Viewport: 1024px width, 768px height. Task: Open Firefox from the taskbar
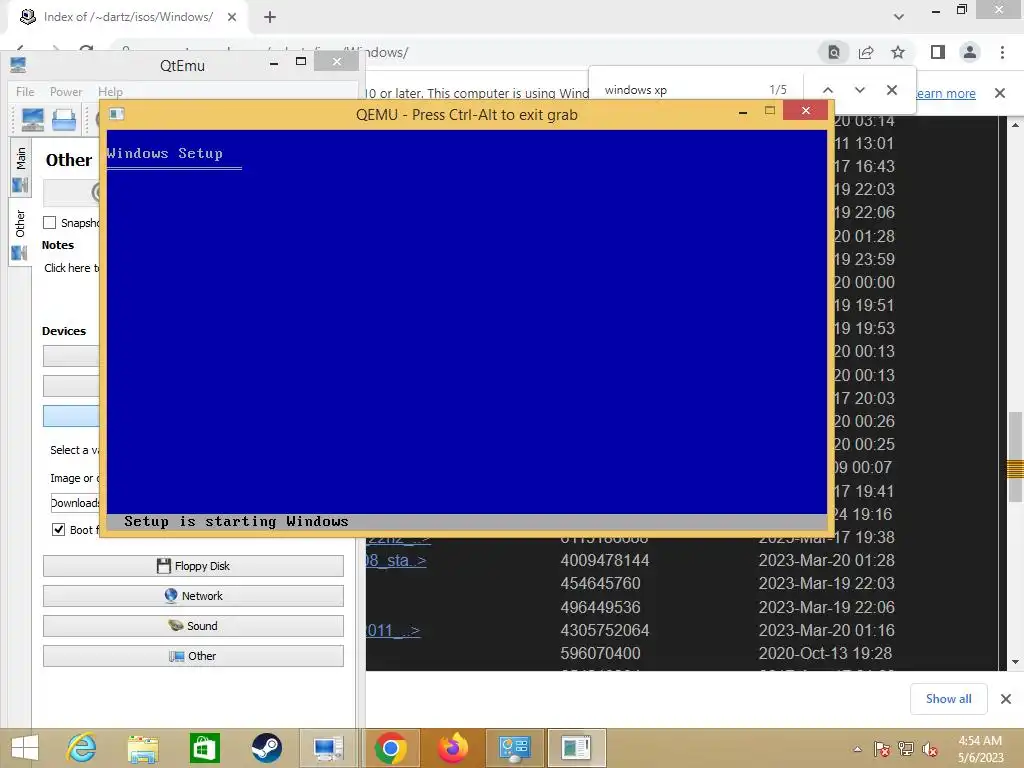[x=453, y=748]
